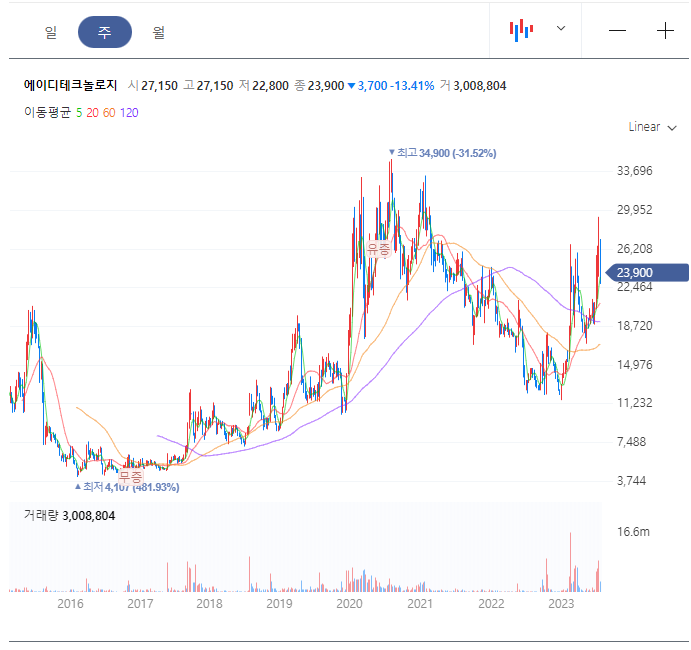Toggle the 60 moving average line
Viewport: 691px width, 650px height.
click(109, 113)
